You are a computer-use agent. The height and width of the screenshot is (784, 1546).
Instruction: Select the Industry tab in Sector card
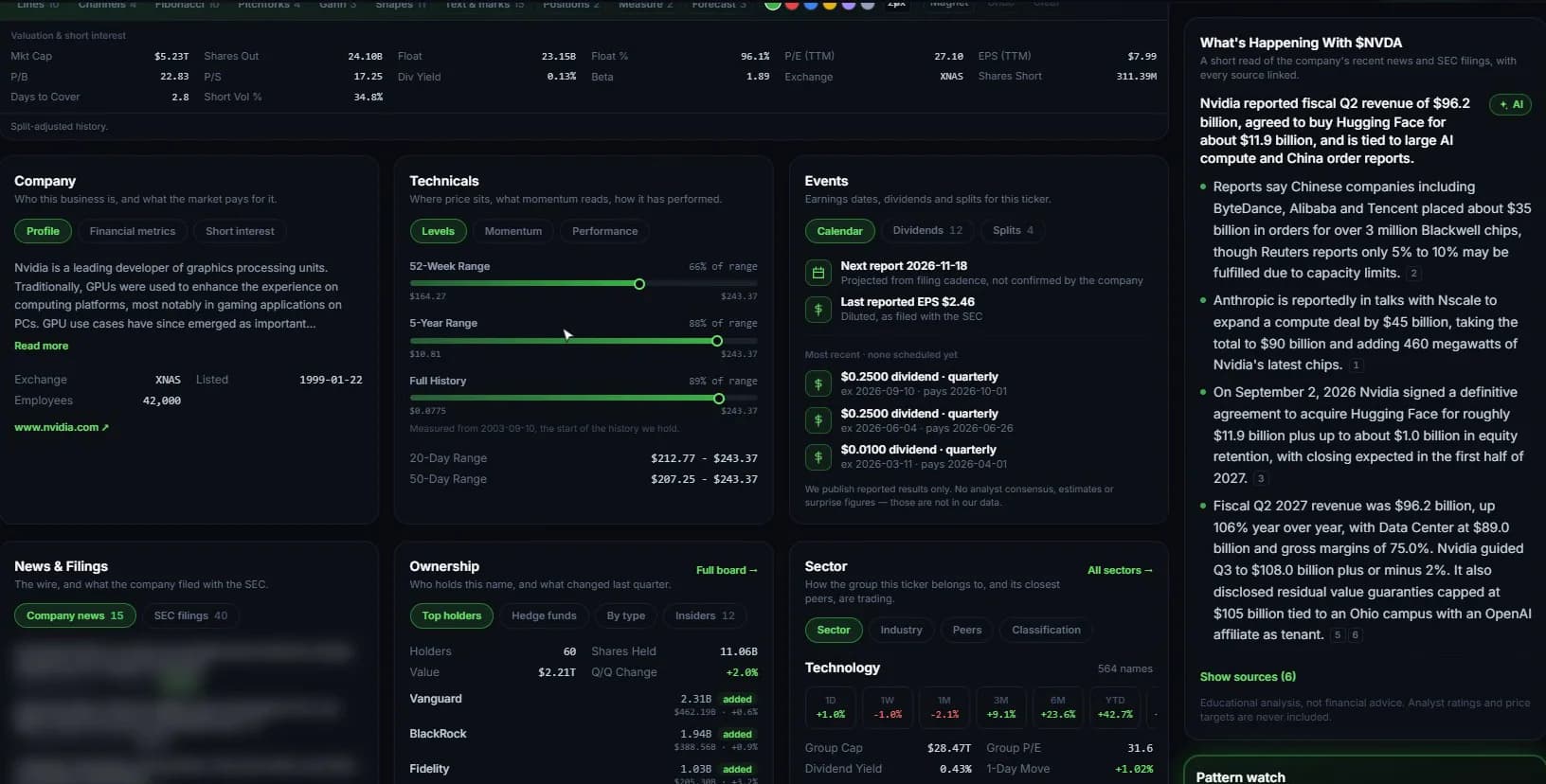pyautogui.click(x=901, y=630)
